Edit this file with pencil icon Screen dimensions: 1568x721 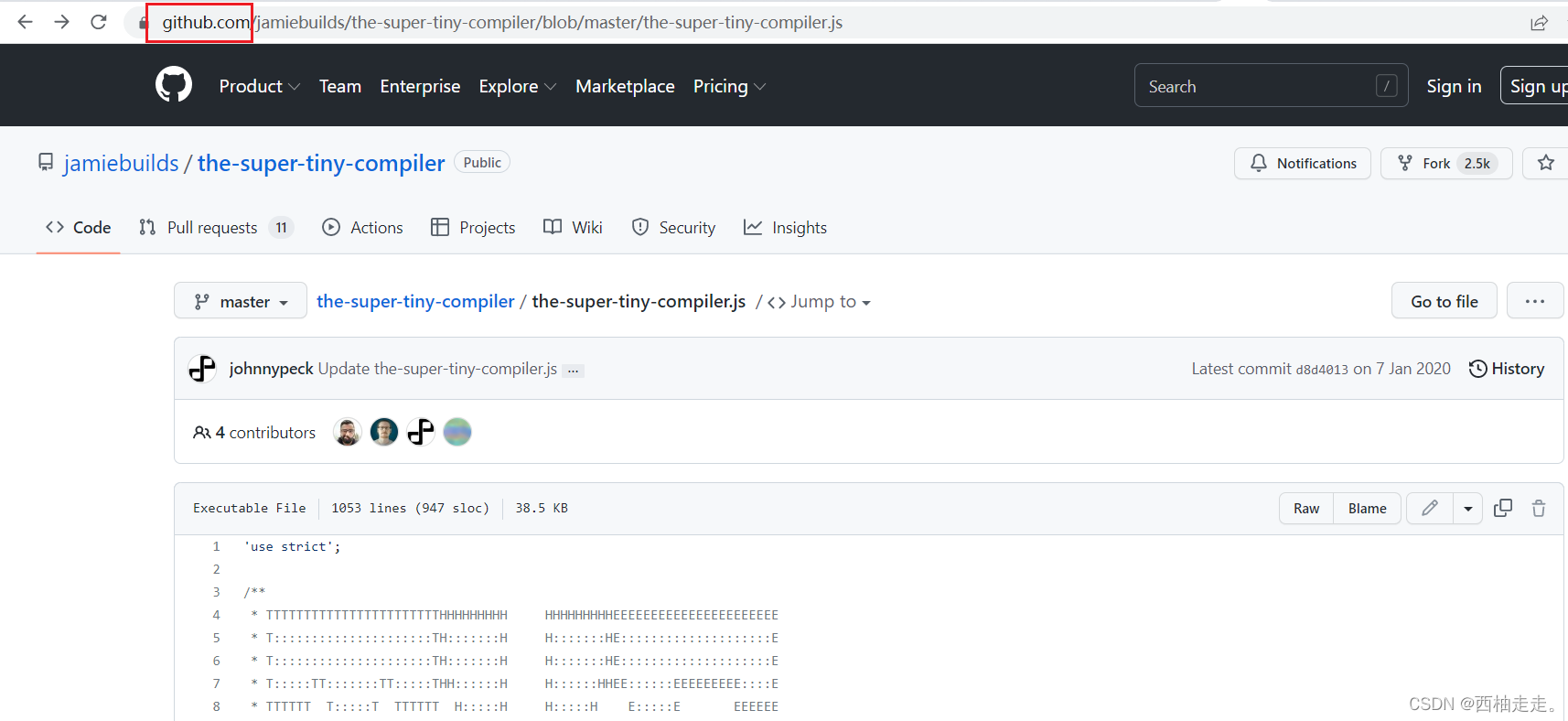(x=1430, y=508)
